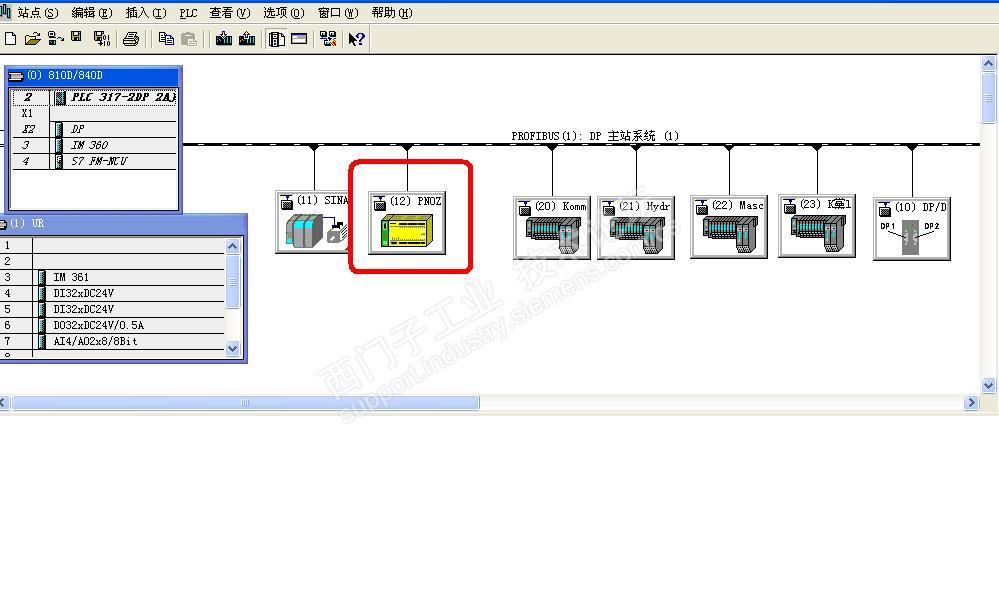
Task: Select the X1 rack row
Action: pyautogui.click(x=94, y=113)
